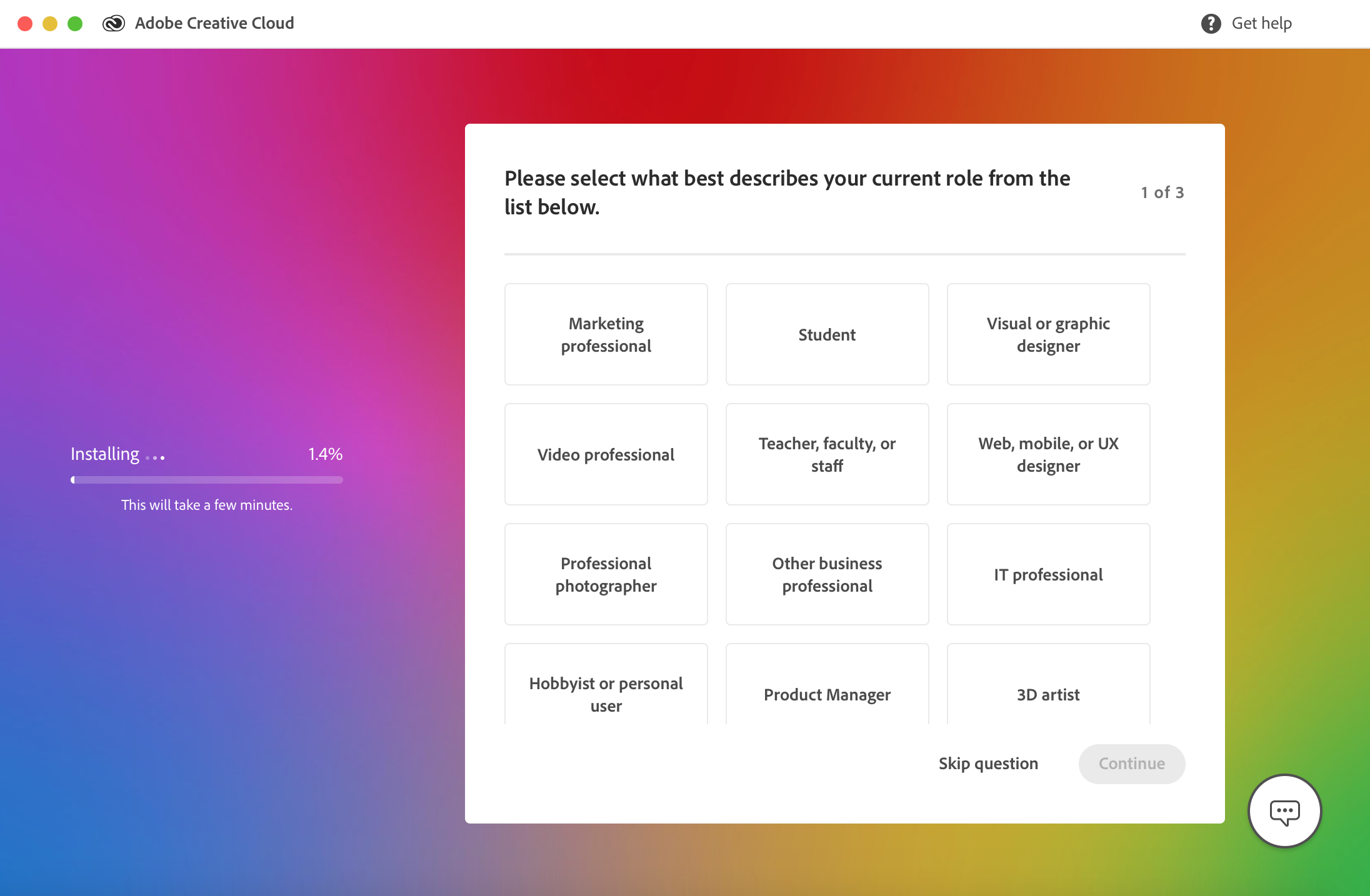This screenshot has width=1370, height=896.
Task: Choose Hobbyist or personal user
Action: point(606,685)
